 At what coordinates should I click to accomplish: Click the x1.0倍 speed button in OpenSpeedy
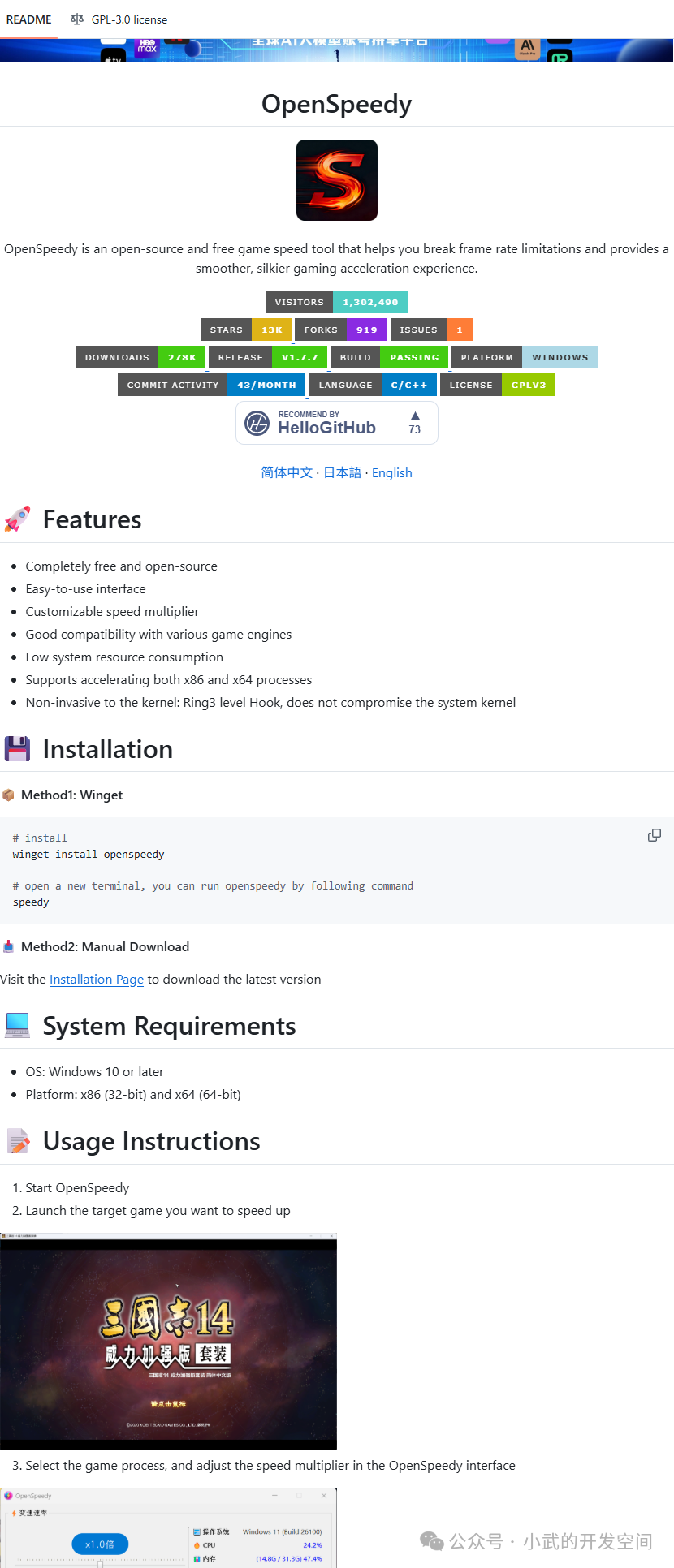pos(100,1544)
